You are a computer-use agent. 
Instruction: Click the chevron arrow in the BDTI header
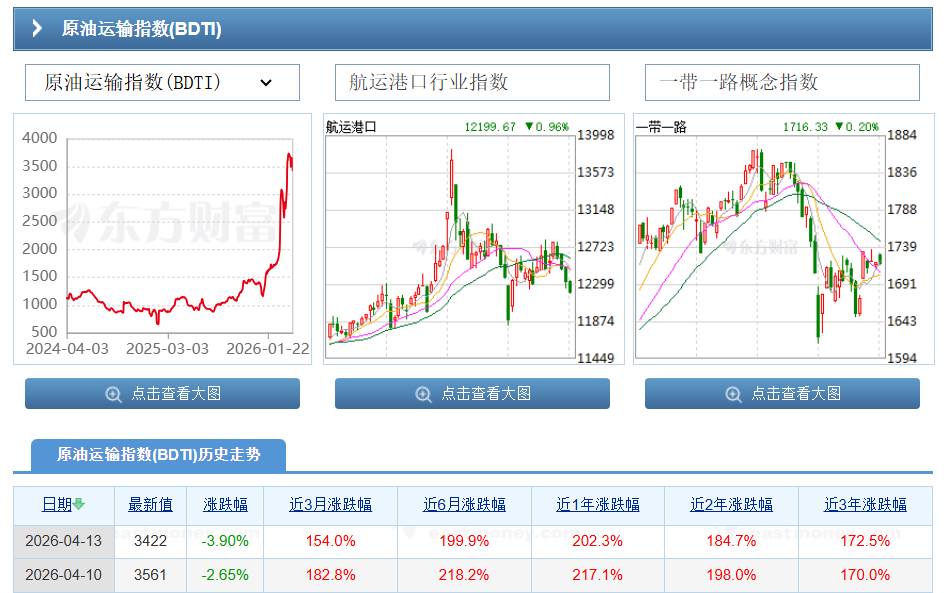37,29
